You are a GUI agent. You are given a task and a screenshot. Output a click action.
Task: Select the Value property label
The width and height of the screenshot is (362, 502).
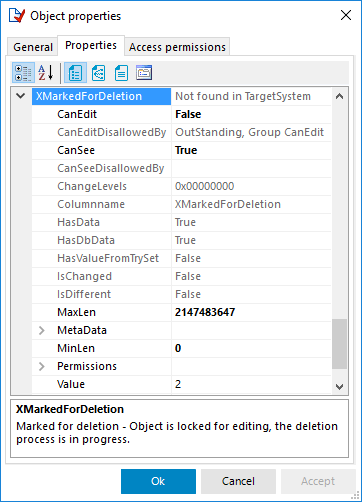71,384
